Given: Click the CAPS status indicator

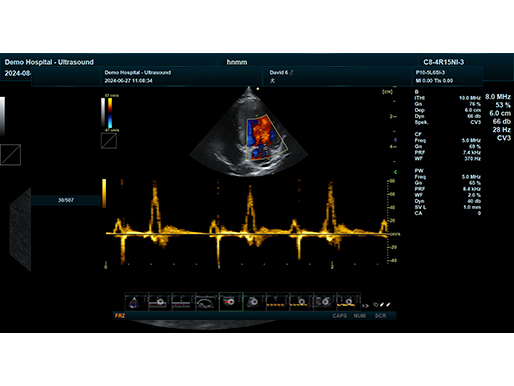Looking at the screenshot, I should [339, 316].
